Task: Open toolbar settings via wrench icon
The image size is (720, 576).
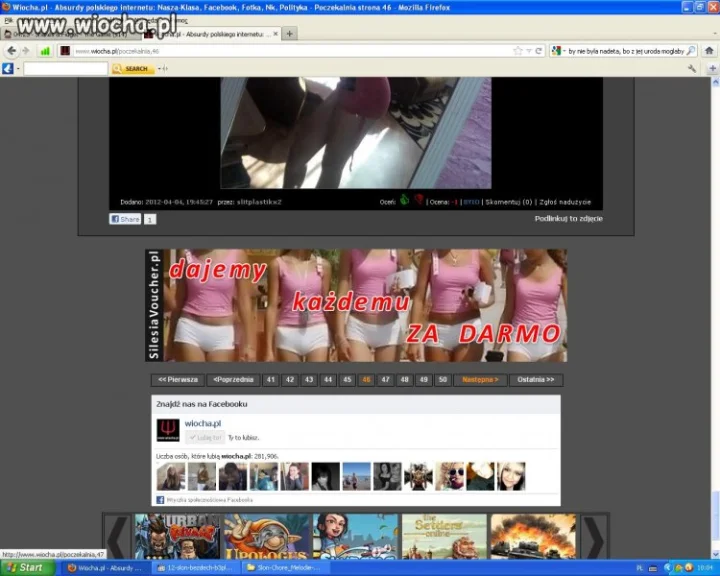Action: [692, 68]
